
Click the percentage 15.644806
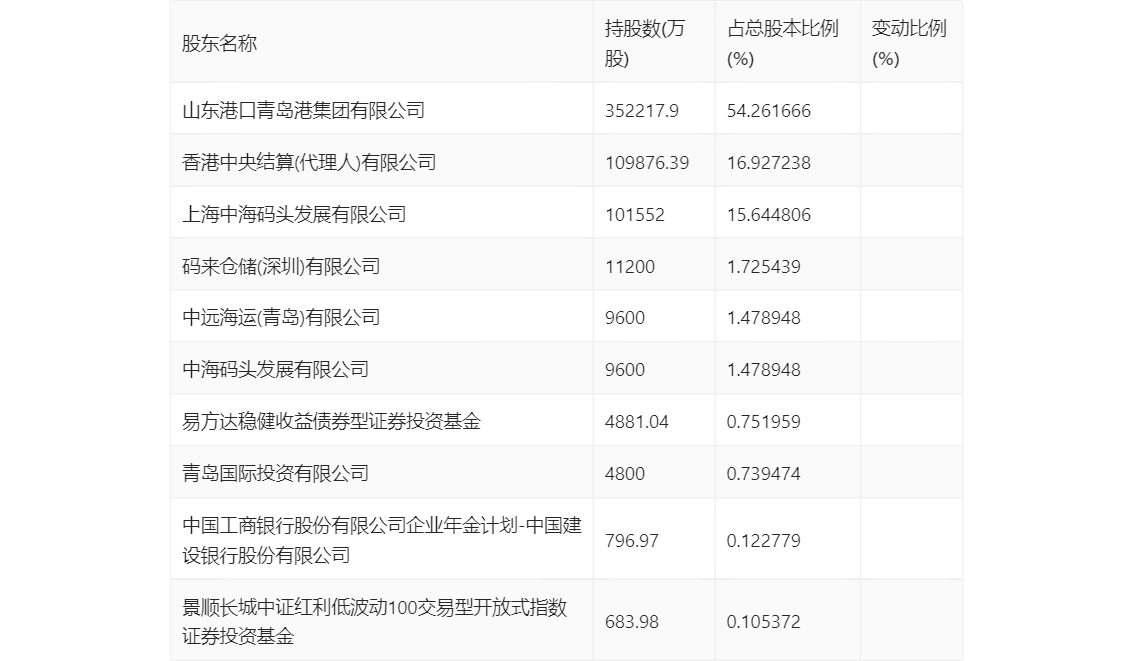[769, 215]
